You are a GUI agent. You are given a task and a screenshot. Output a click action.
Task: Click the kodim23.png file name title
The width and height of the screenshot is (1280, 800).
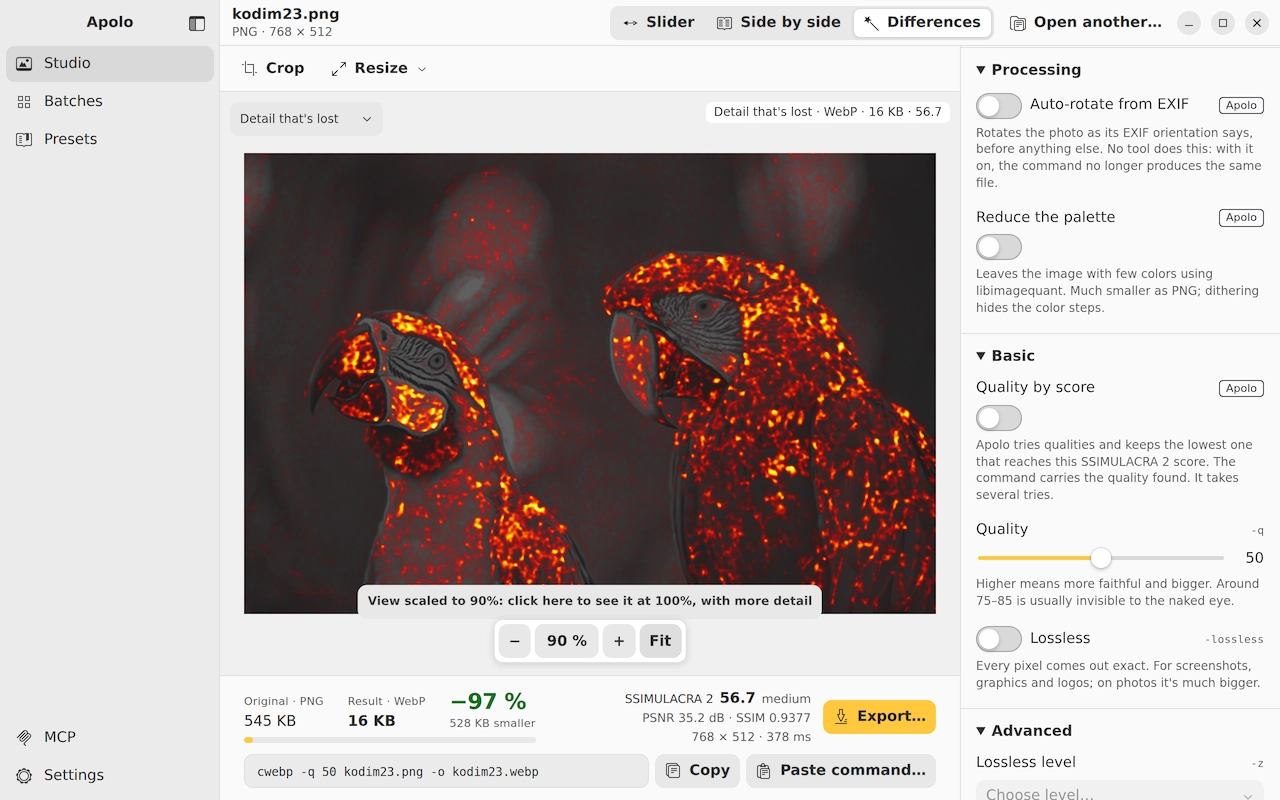[285, 14]
